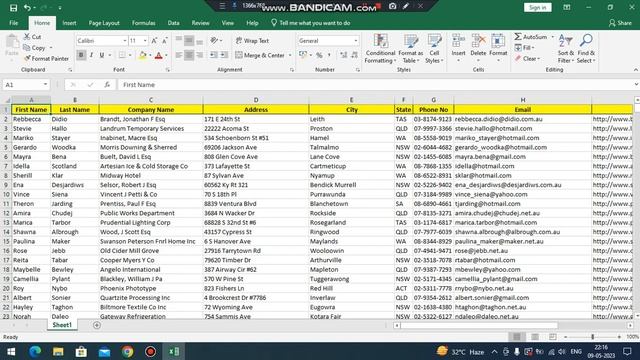Switch to the Review tab
The height and width of the screenshot is (360, 640).
pyautogui.click(x=200, y=23)
